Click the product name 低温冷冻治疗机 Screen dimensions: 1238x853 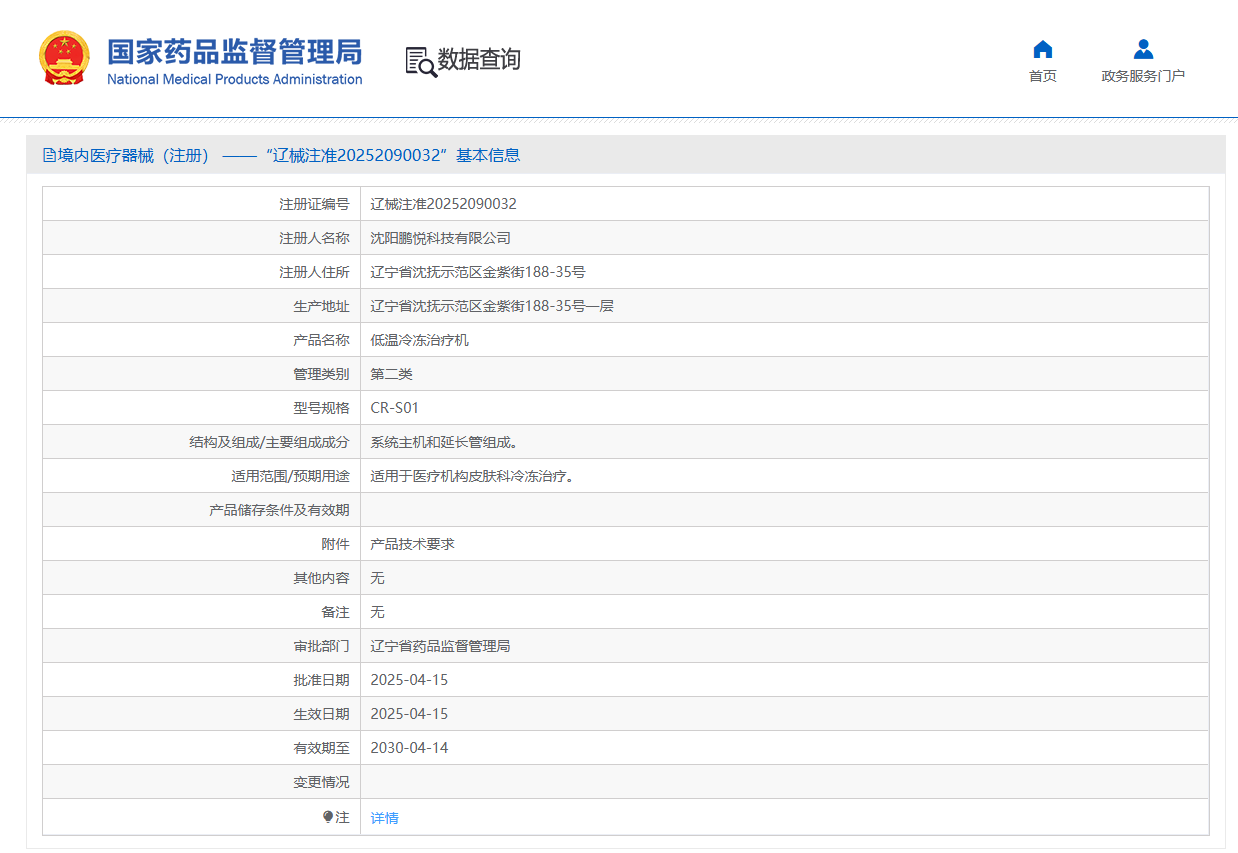pyautogui.click(x=419, y=340)
